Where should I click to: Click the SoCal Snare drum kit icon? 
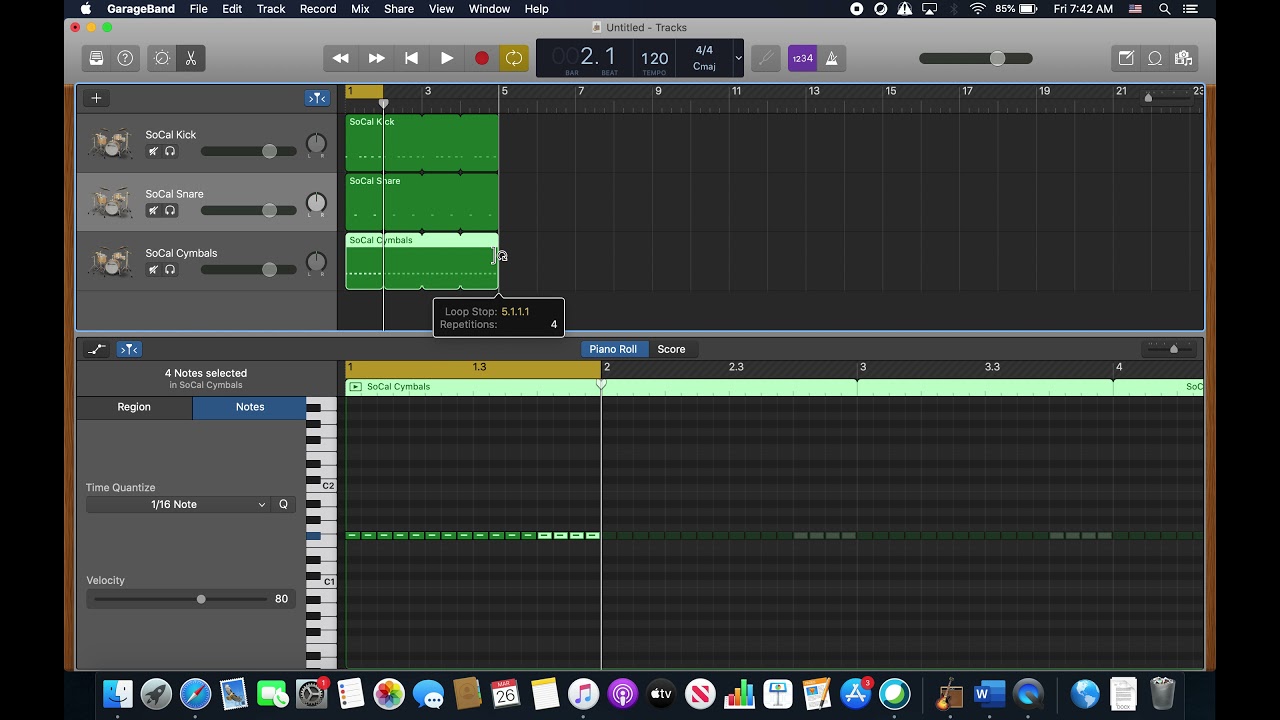[x=110, y=202]
